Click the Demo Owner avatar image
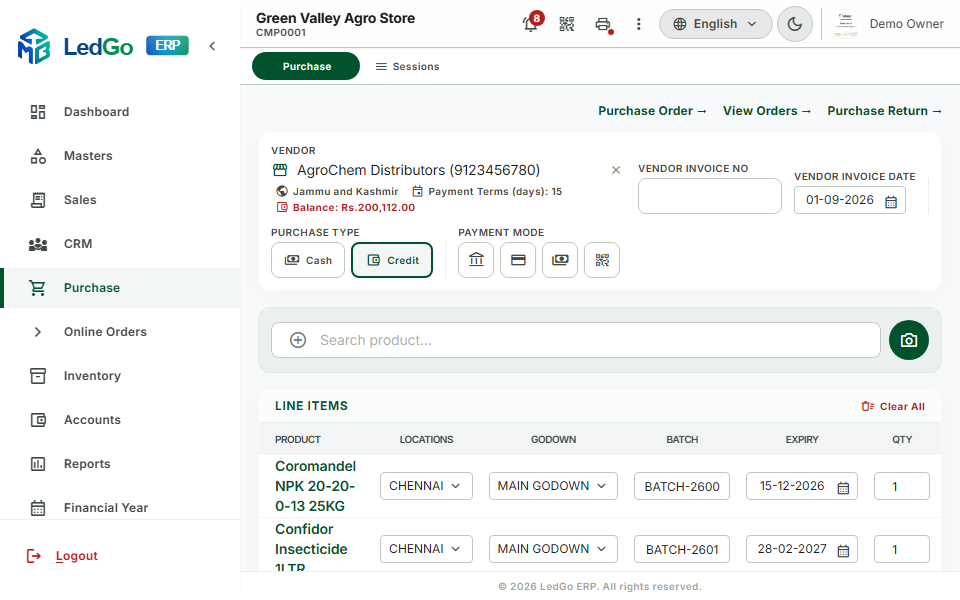The image size is (960, 600). click(846, 24)
